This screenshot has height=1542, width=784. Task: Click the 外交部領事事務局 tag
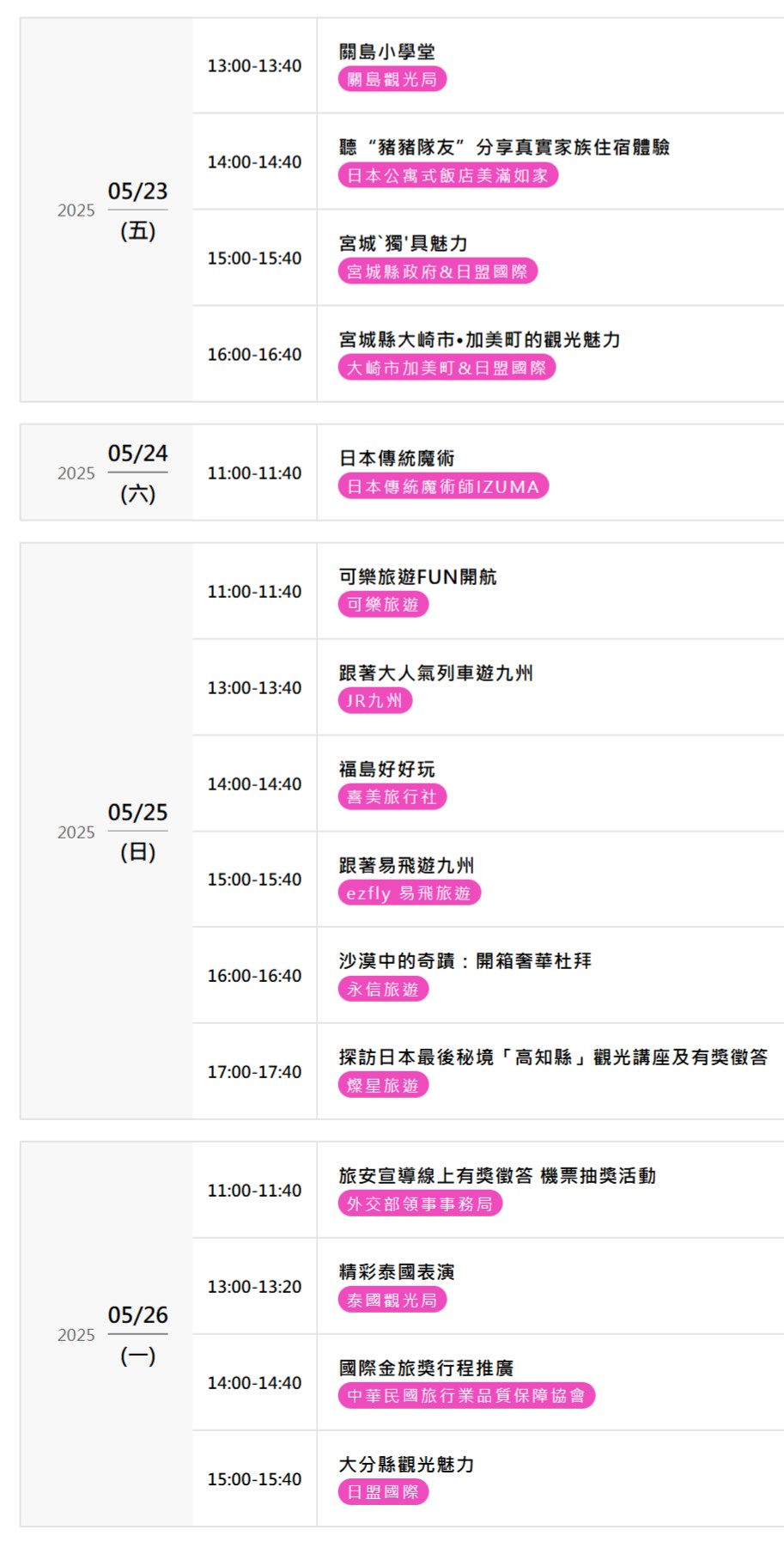point(420,1204)
